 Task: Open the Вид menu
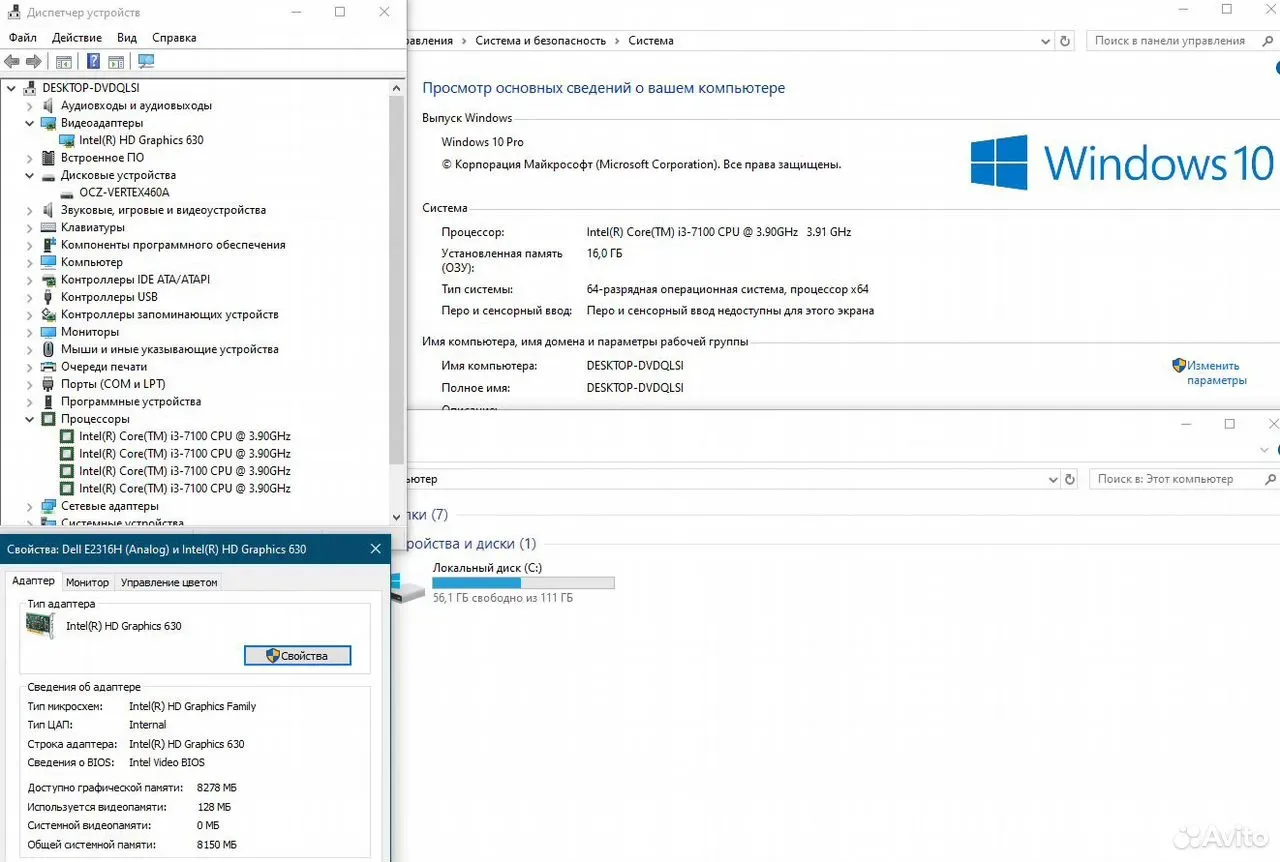(127, 38)
